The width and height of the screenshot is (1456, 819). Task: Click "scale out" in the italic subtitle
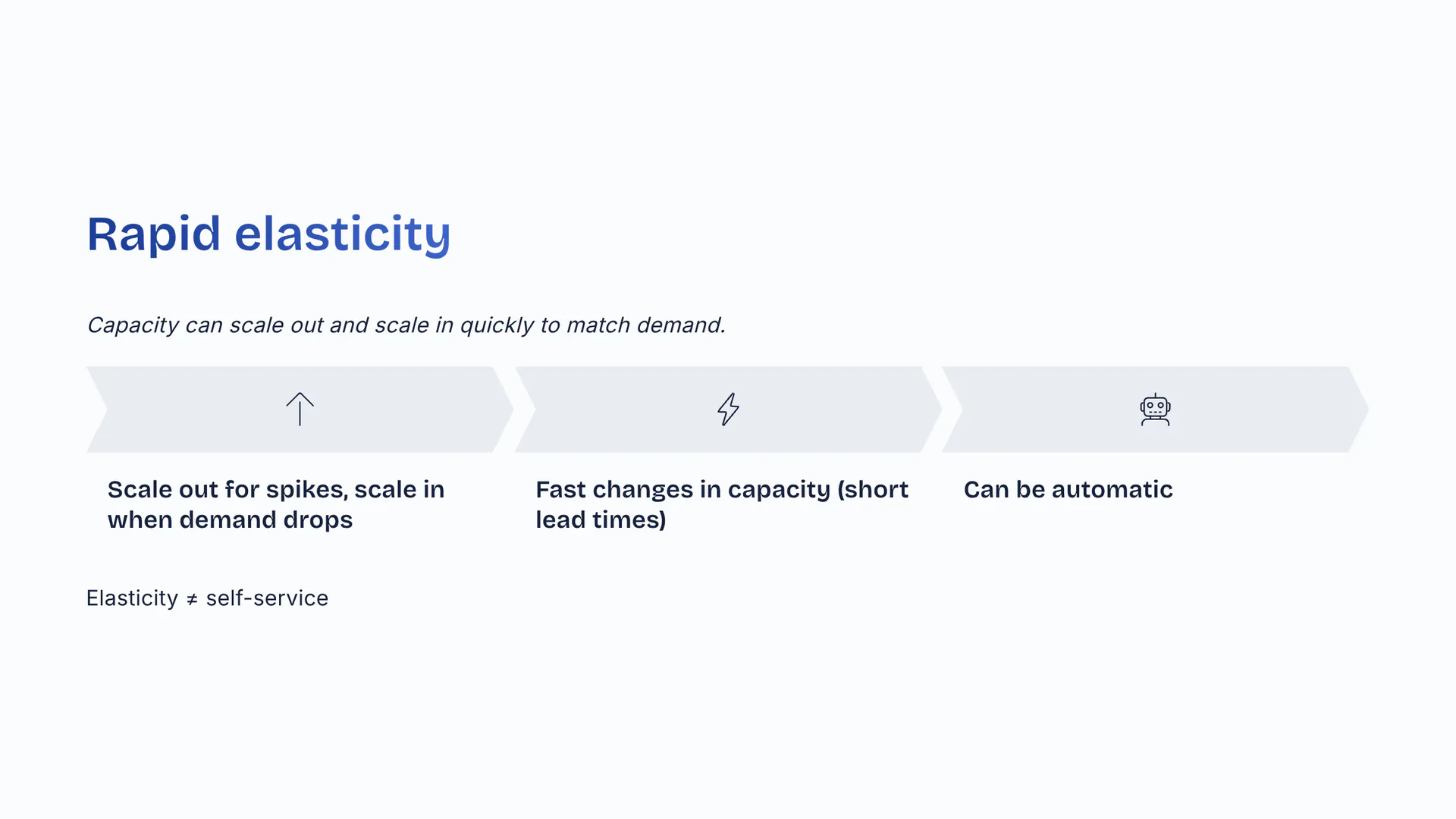277,325
